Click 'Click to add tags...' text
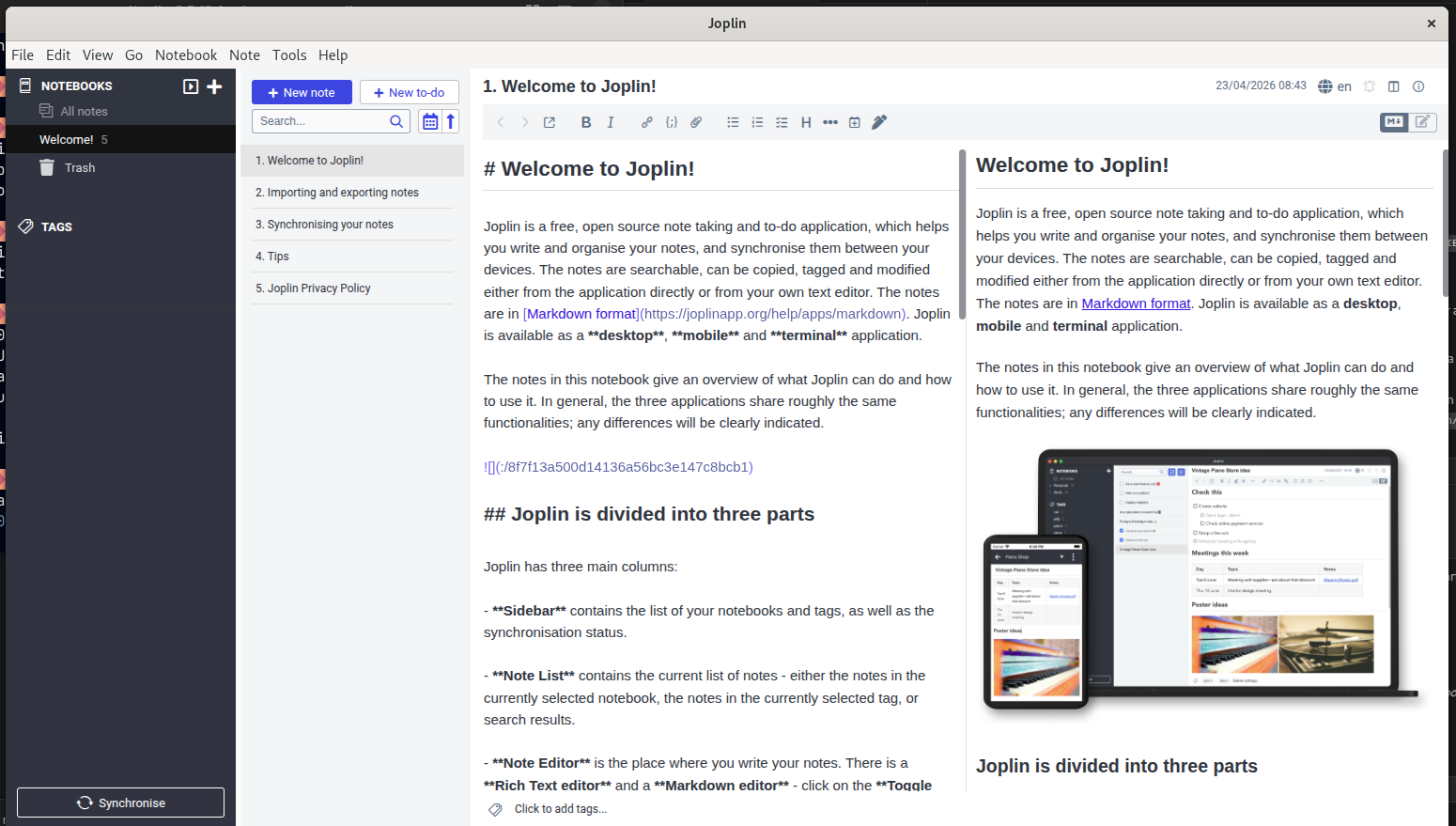The width and height of the screenshot is (1456, 826). (561, 809)
